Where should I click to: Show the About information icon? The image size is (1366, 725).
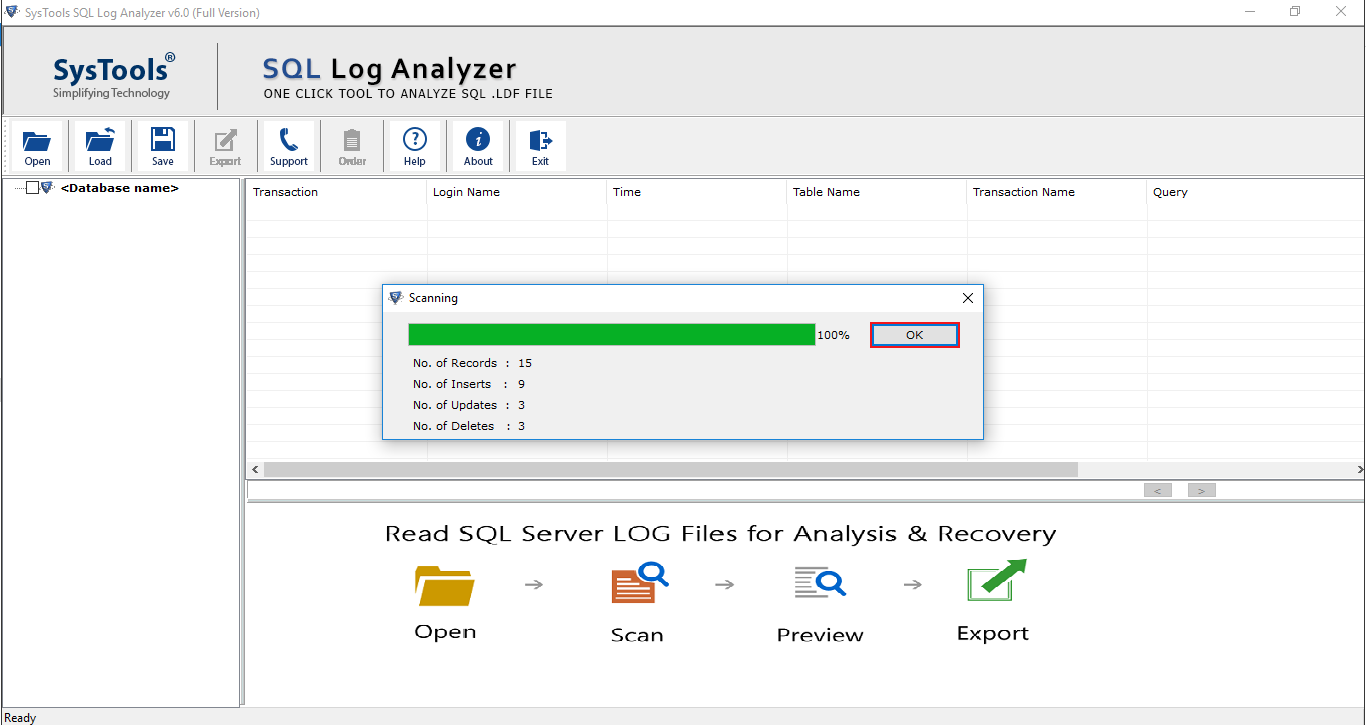click(x=478, y=146)
